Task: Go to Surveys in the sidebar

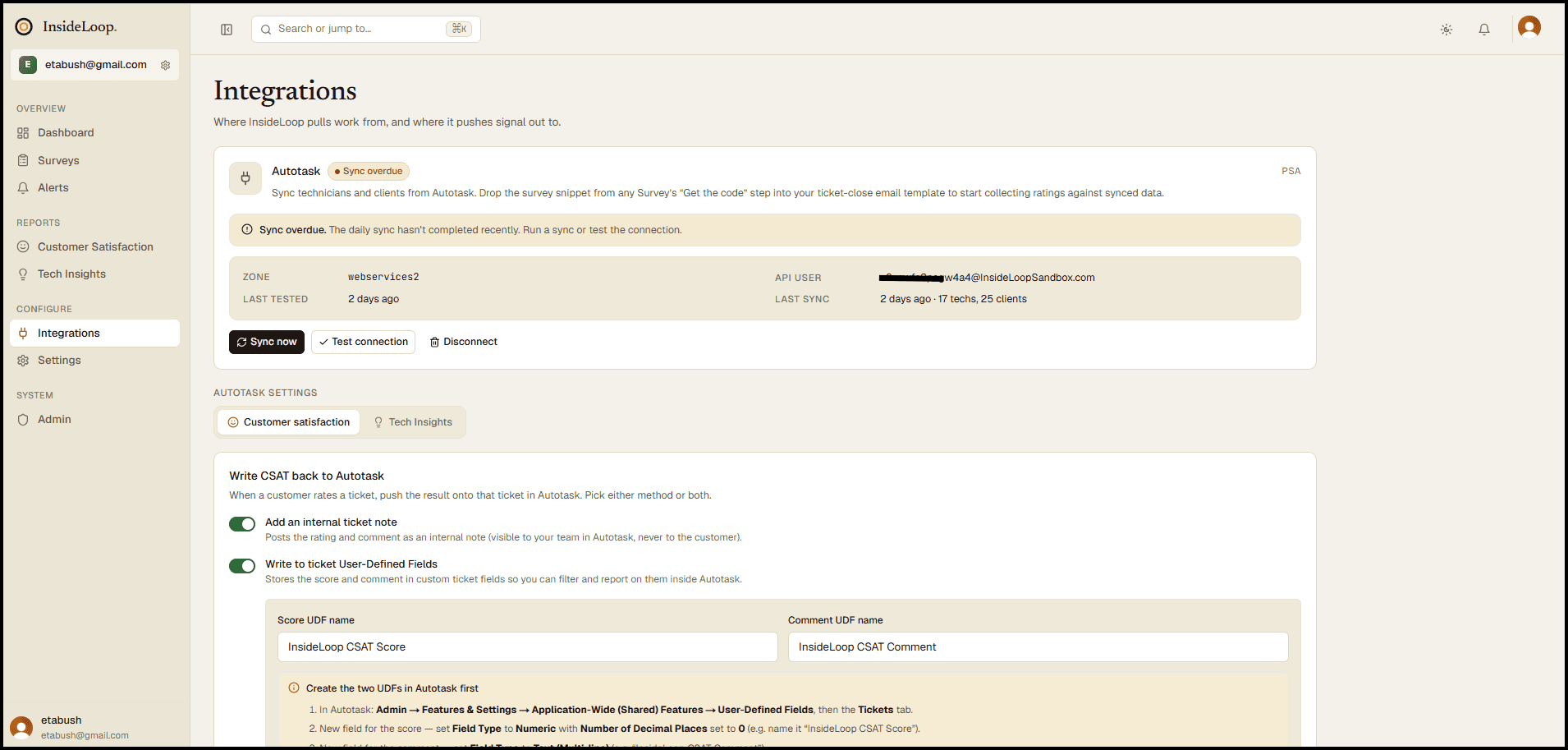Action: (x=94, y=161)
